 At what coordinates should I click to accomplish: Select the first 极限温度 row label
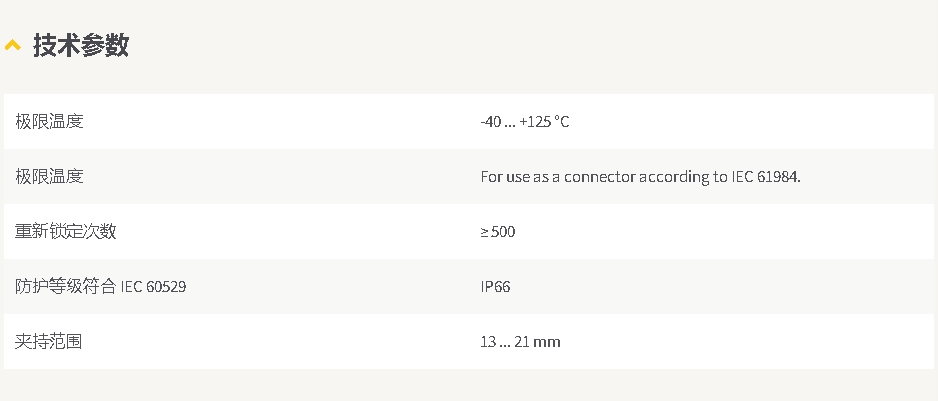(x=49, y=121)
